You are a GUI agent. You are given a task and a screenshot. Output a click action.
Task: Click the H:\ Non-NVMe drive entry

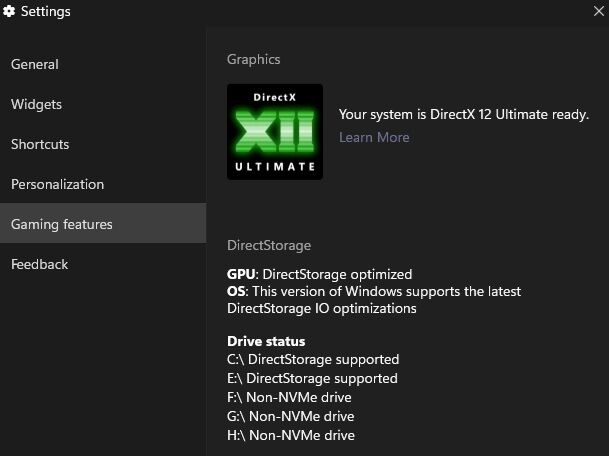(x=291, y=435)
